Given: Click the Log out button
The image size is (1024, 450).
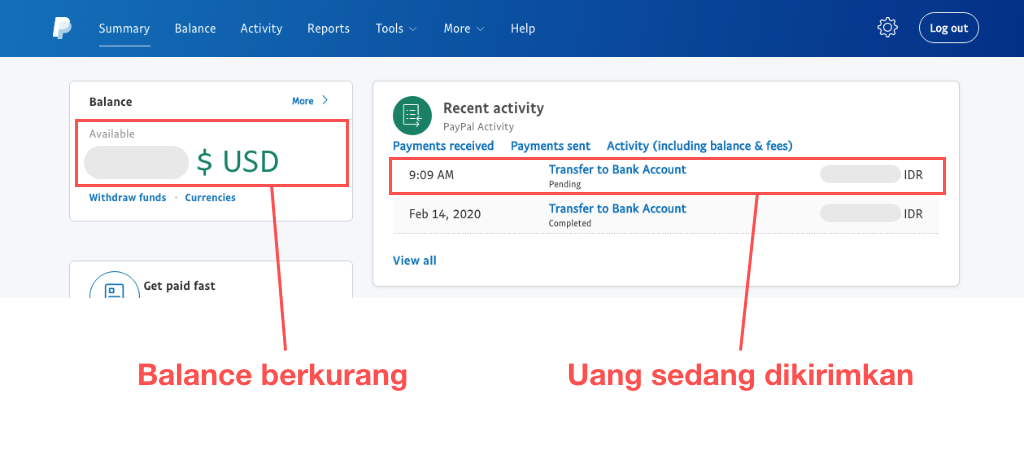Looking at the screenshot, I should (948, 28).
